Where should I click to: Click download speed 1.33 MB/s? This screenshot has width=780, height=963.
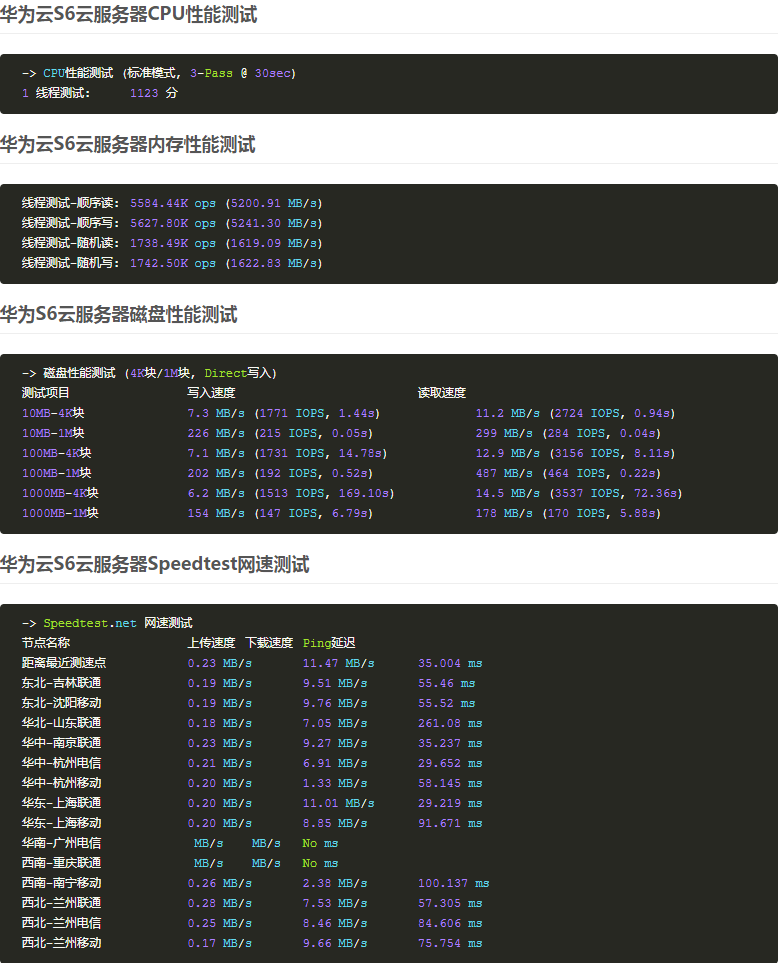(335, 782)
